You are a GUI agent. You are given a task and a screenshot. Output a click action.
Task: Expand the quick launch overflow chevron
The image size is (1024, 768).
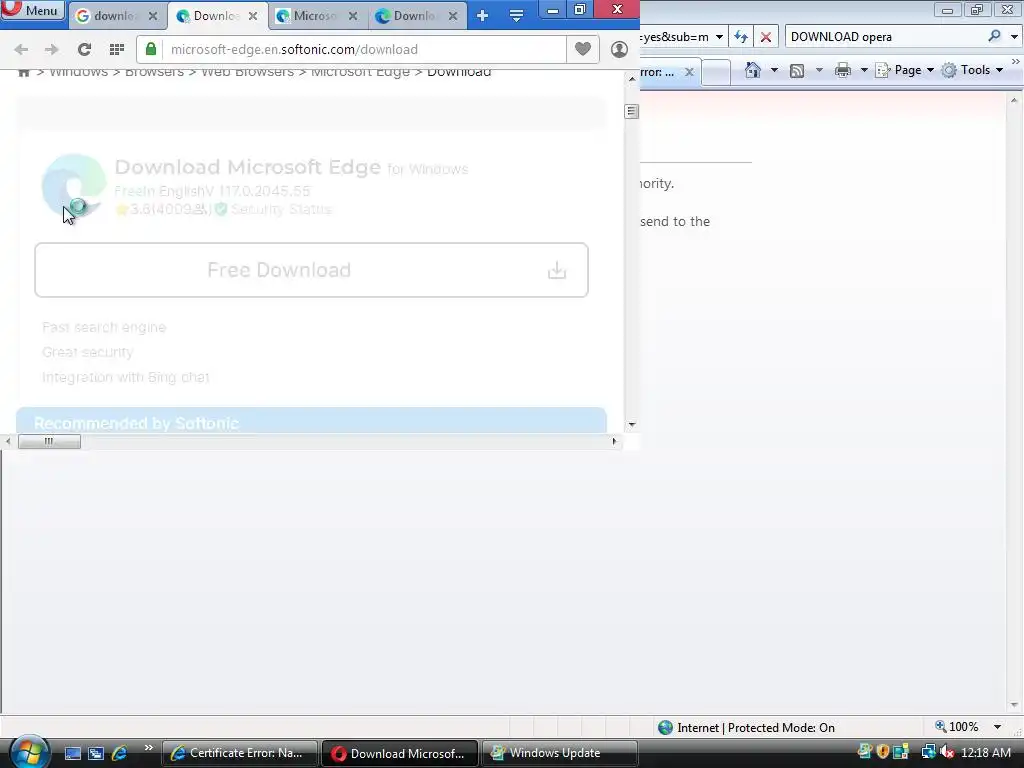148,748
